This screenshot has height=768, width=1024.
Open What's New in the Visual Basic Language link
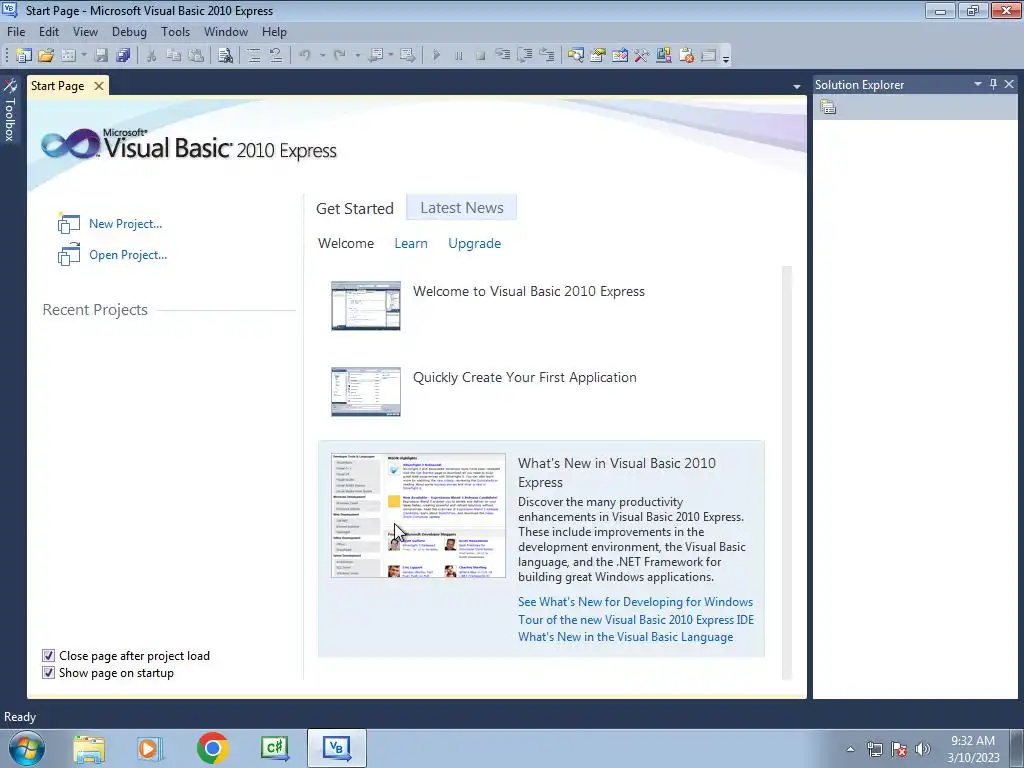626,637
